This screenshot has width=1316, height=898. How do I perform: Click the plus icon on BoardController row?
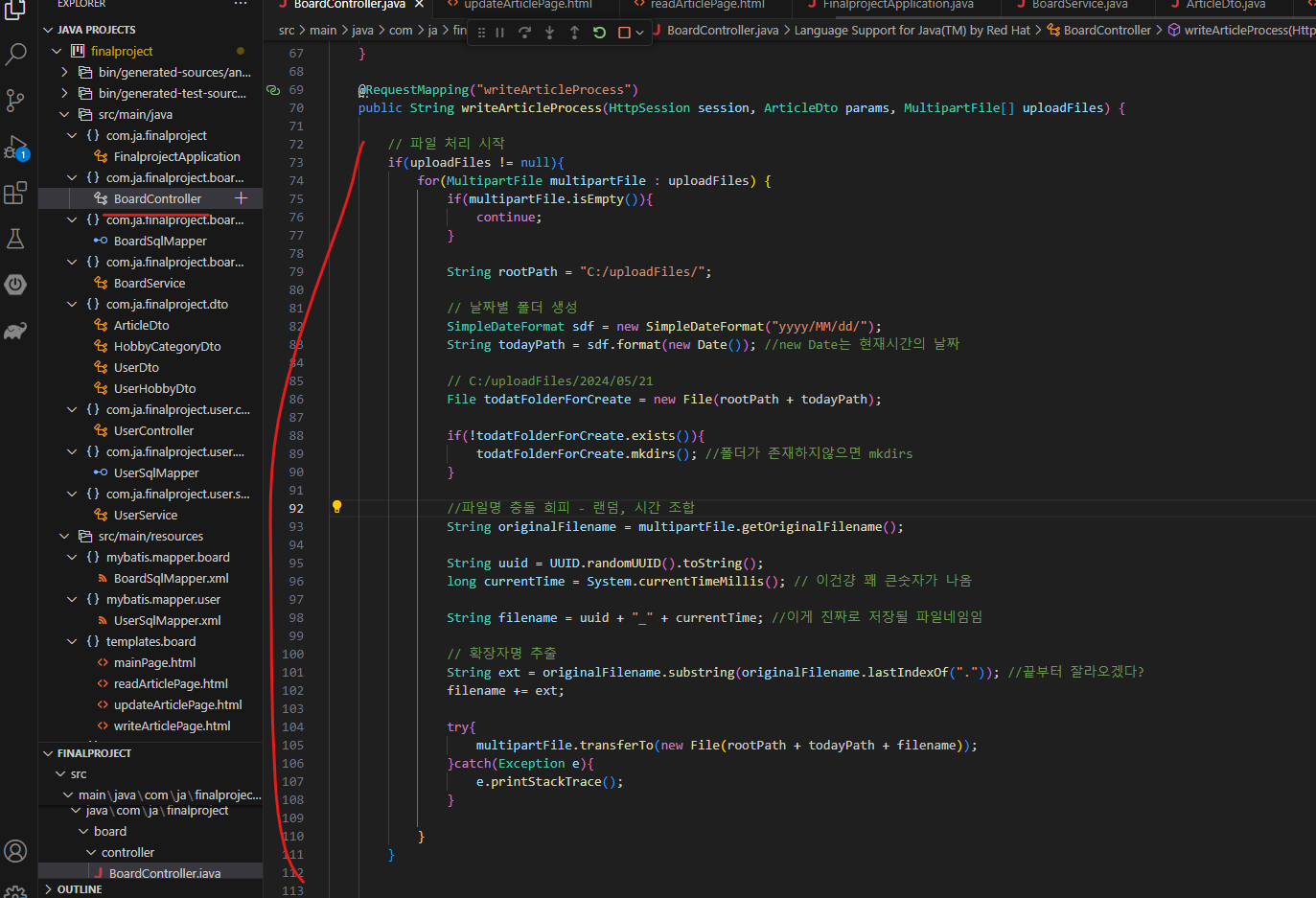(x=241, y=198)
